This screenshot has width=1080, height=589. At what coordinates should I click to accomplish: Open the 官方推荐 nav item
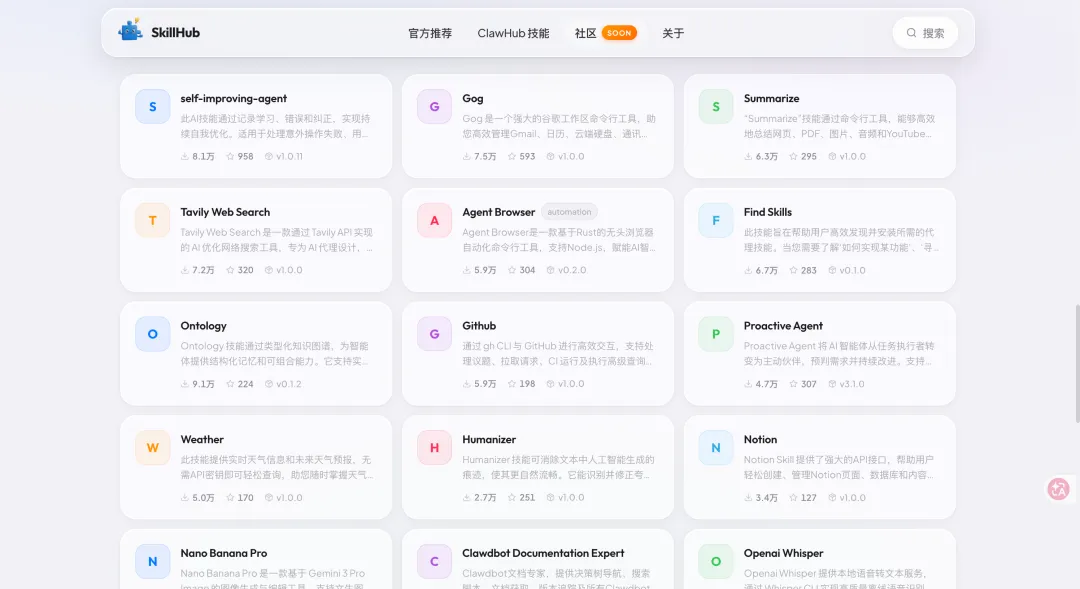point(430,33)
